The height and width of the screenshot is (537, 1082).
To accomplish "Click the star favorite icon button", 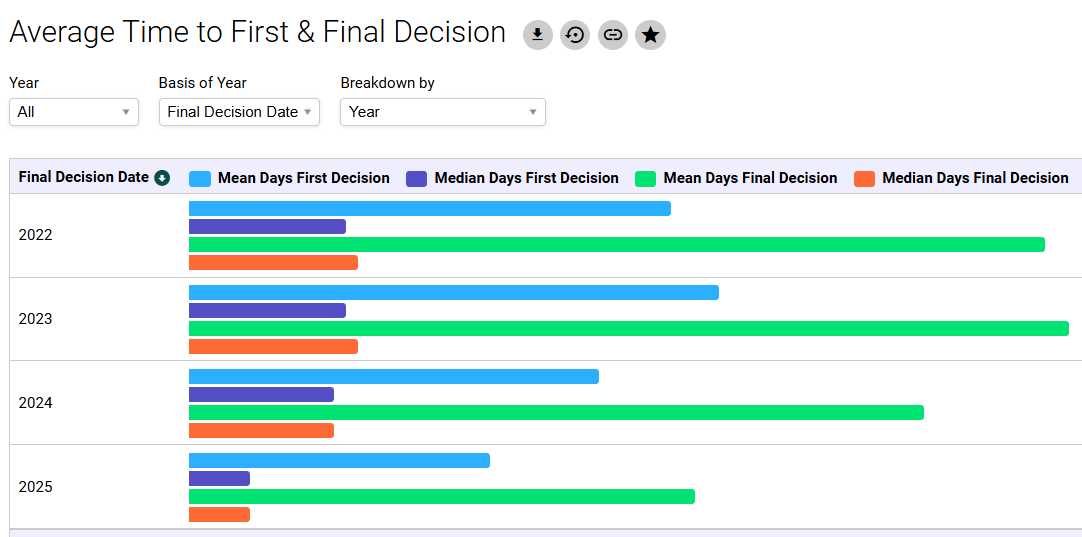I will point(651,35).
